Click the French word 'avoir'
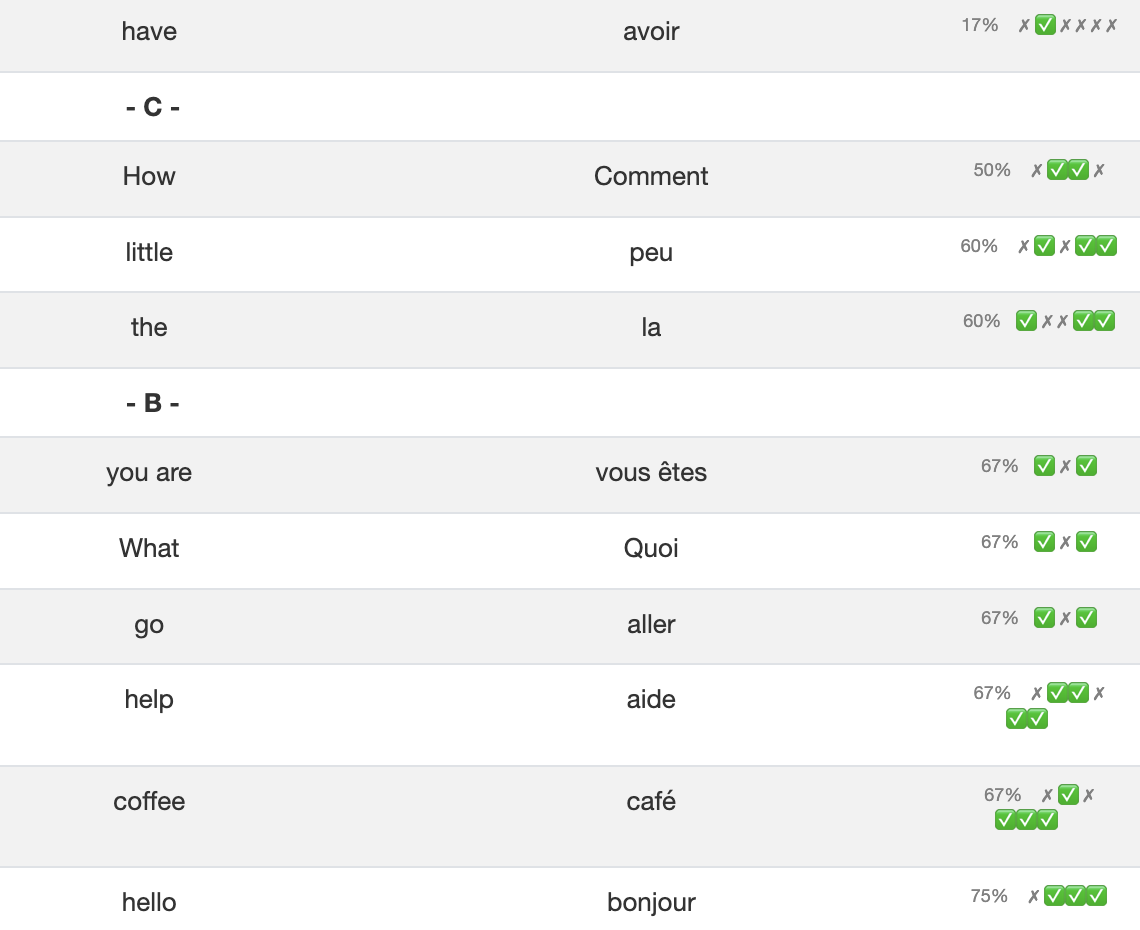The image size is (1140, 930). click(x=651, y=32)
